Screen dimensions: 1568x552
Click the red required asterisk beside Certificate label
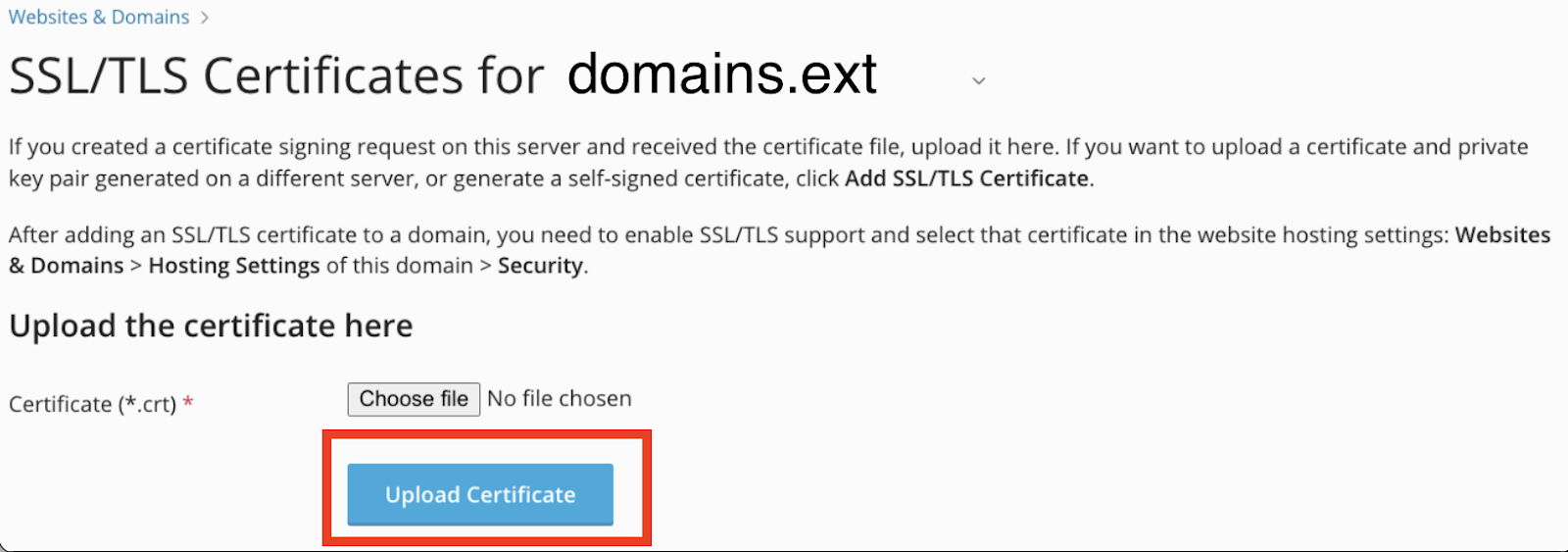188,402
